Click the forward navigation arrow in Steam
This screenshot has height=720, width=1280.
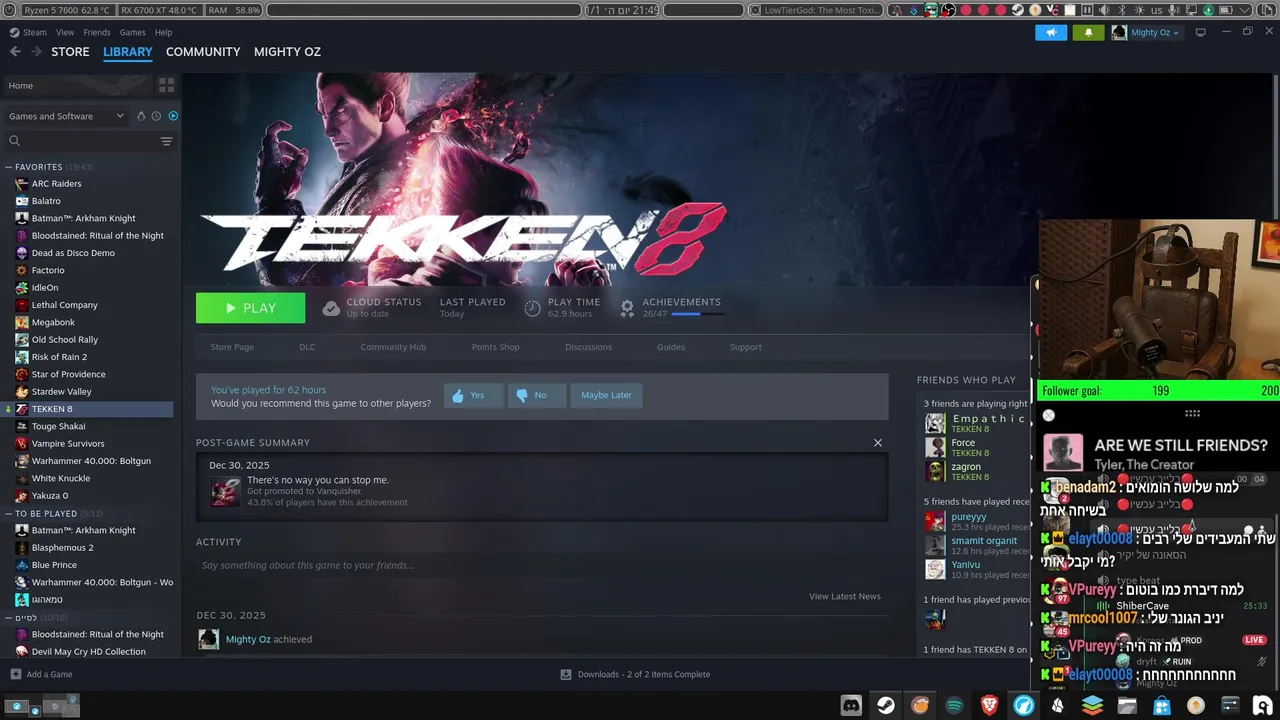tap(39, 52)
